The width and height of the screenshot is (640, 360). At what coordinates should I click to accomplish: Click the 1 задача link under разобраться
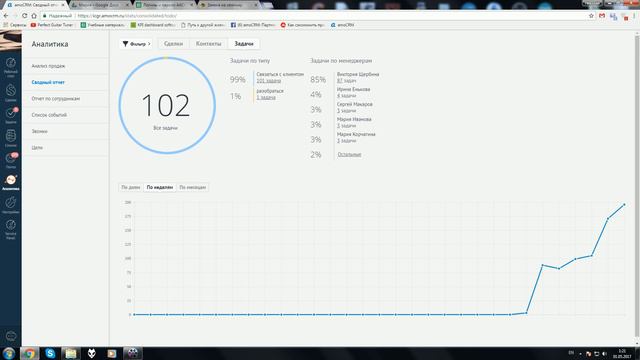[x=266, y=98]
